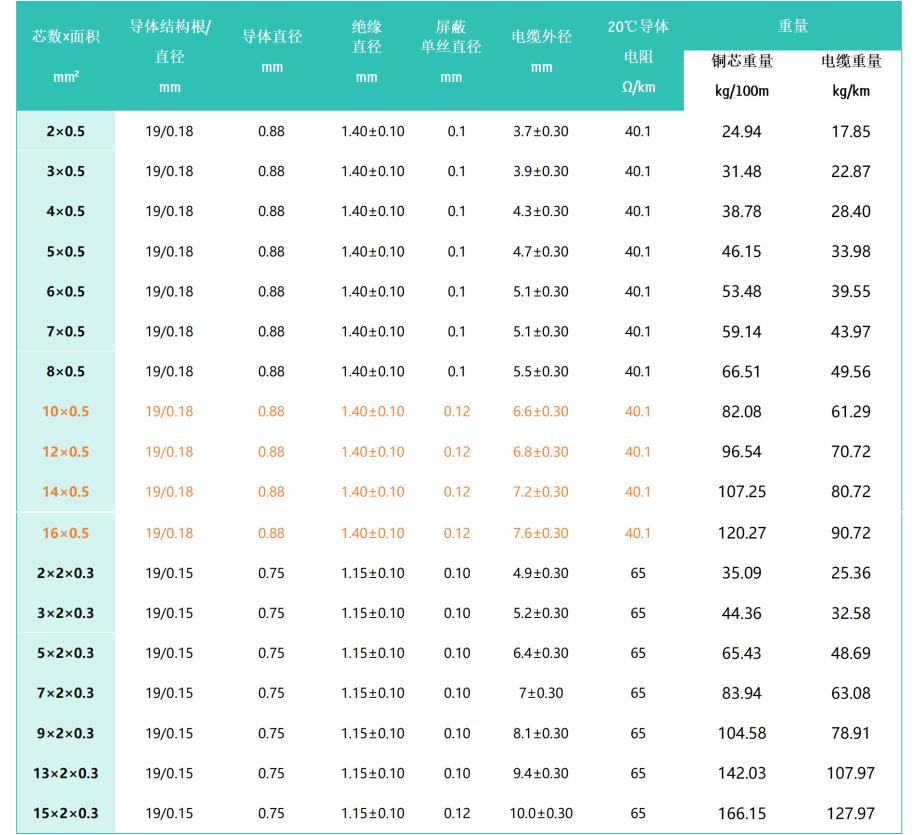Select the cable weight value 43.97
917x835 pixels.
tap(851, 331)
